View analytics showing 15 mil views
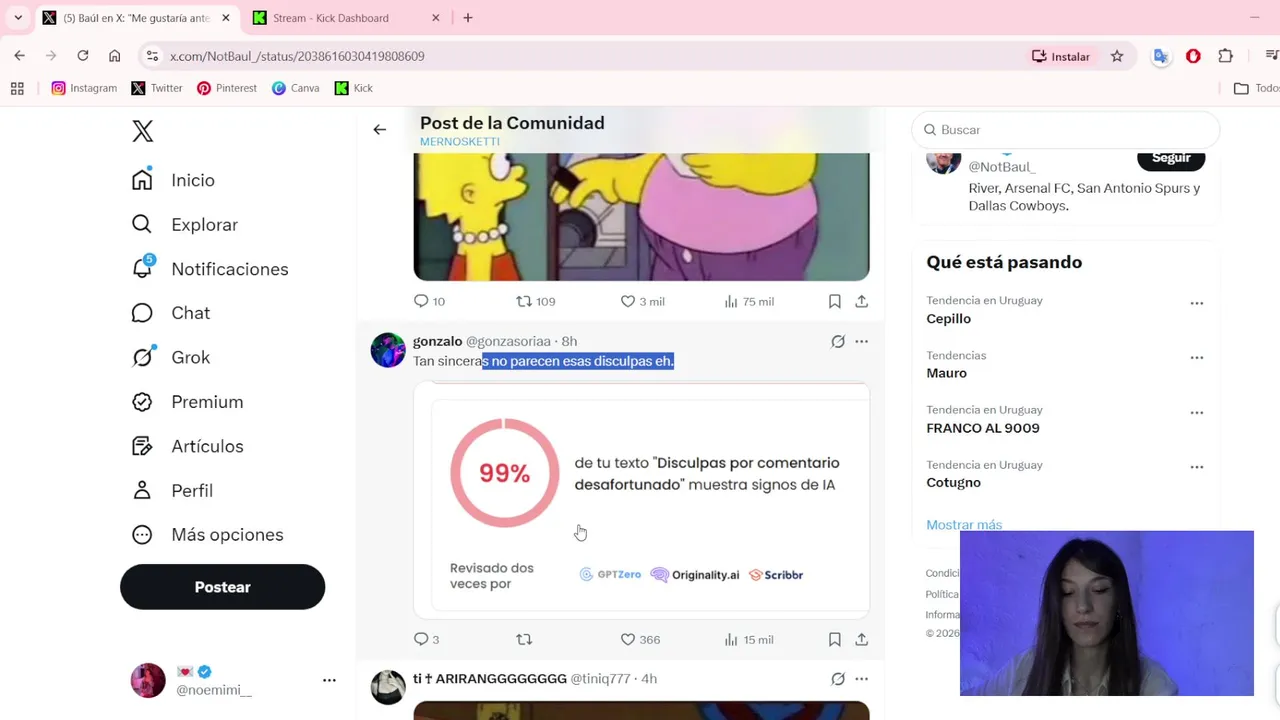This screenshot has height=720, width=1280. point(749,639)
